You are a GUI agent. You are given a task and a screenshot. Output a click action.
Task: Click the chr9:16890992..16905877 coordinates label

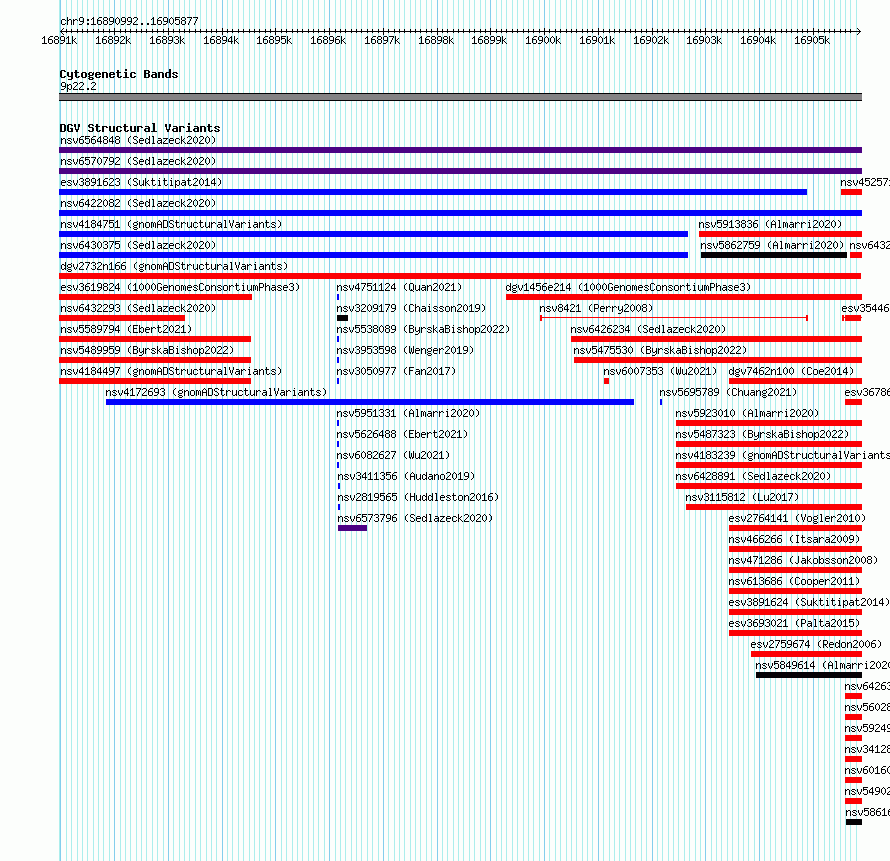[129, 21]
